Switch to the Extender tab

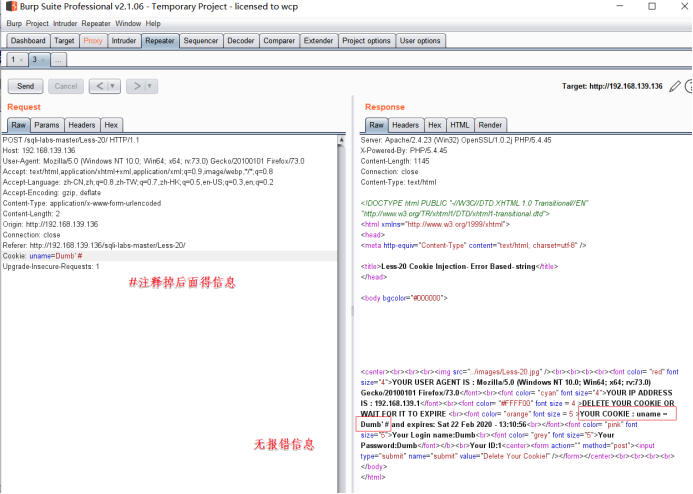(318, 41)
